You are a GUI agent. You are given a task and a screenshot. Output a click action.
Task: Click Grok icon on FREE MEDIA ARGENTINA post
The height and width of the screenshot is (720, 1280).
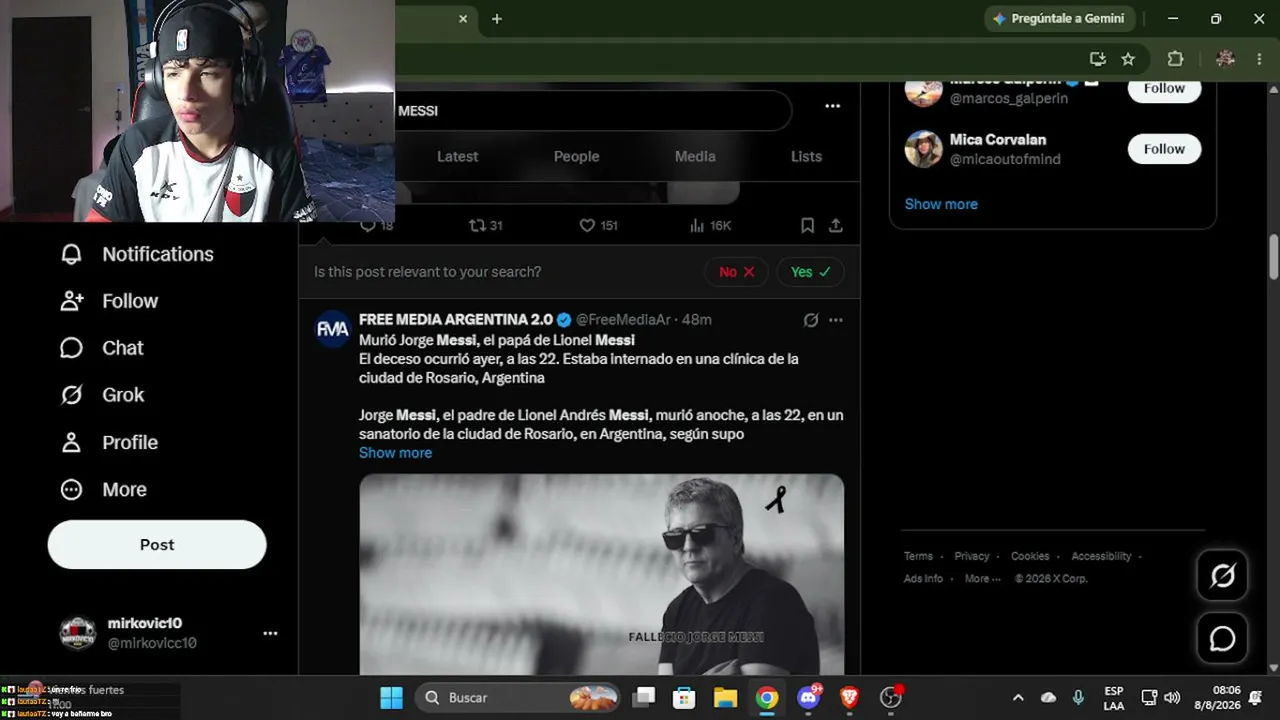pos(811,320)
